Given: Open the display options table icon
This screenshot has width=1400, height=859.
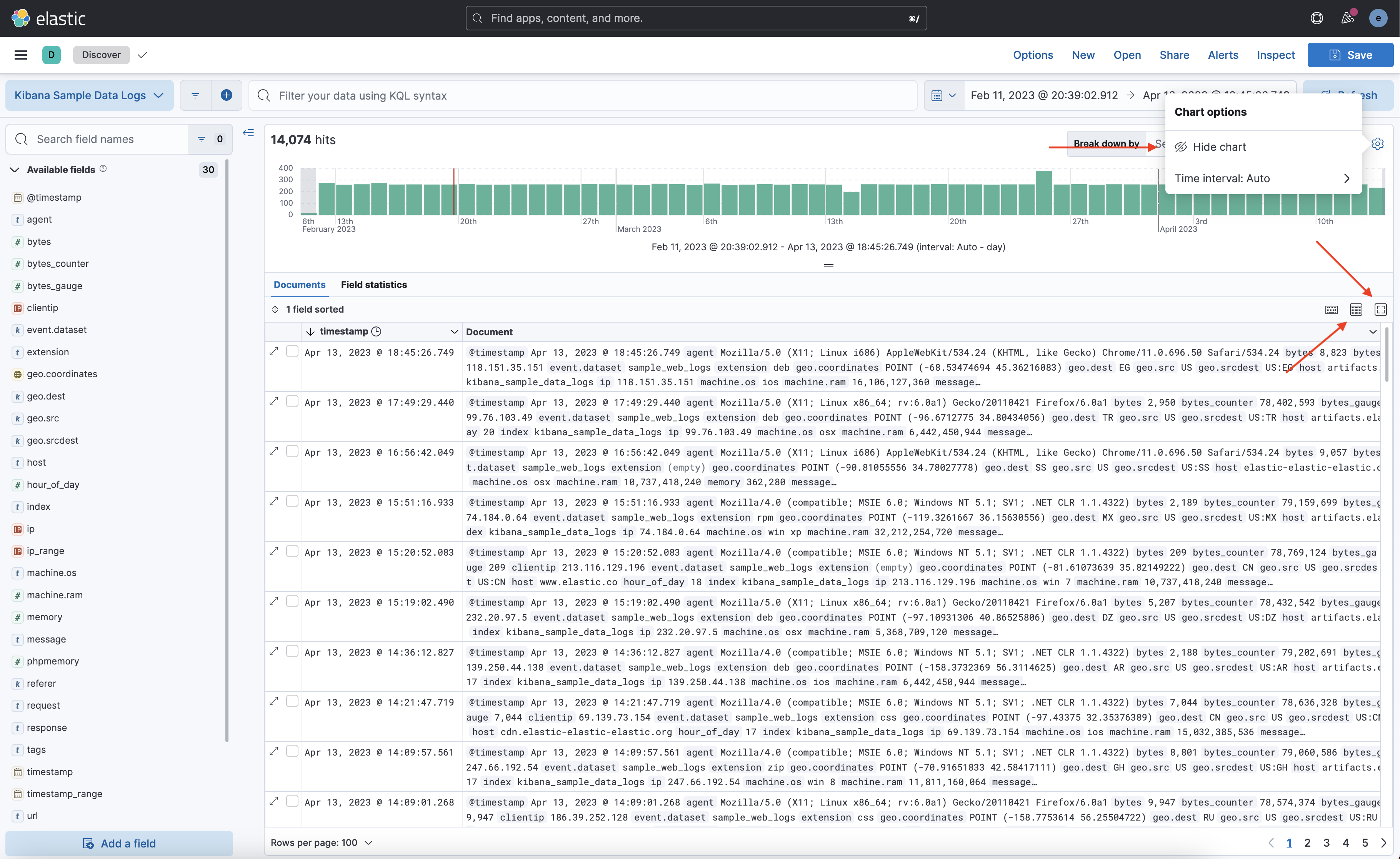Looking at the screenshot, I should point(1356,309).
